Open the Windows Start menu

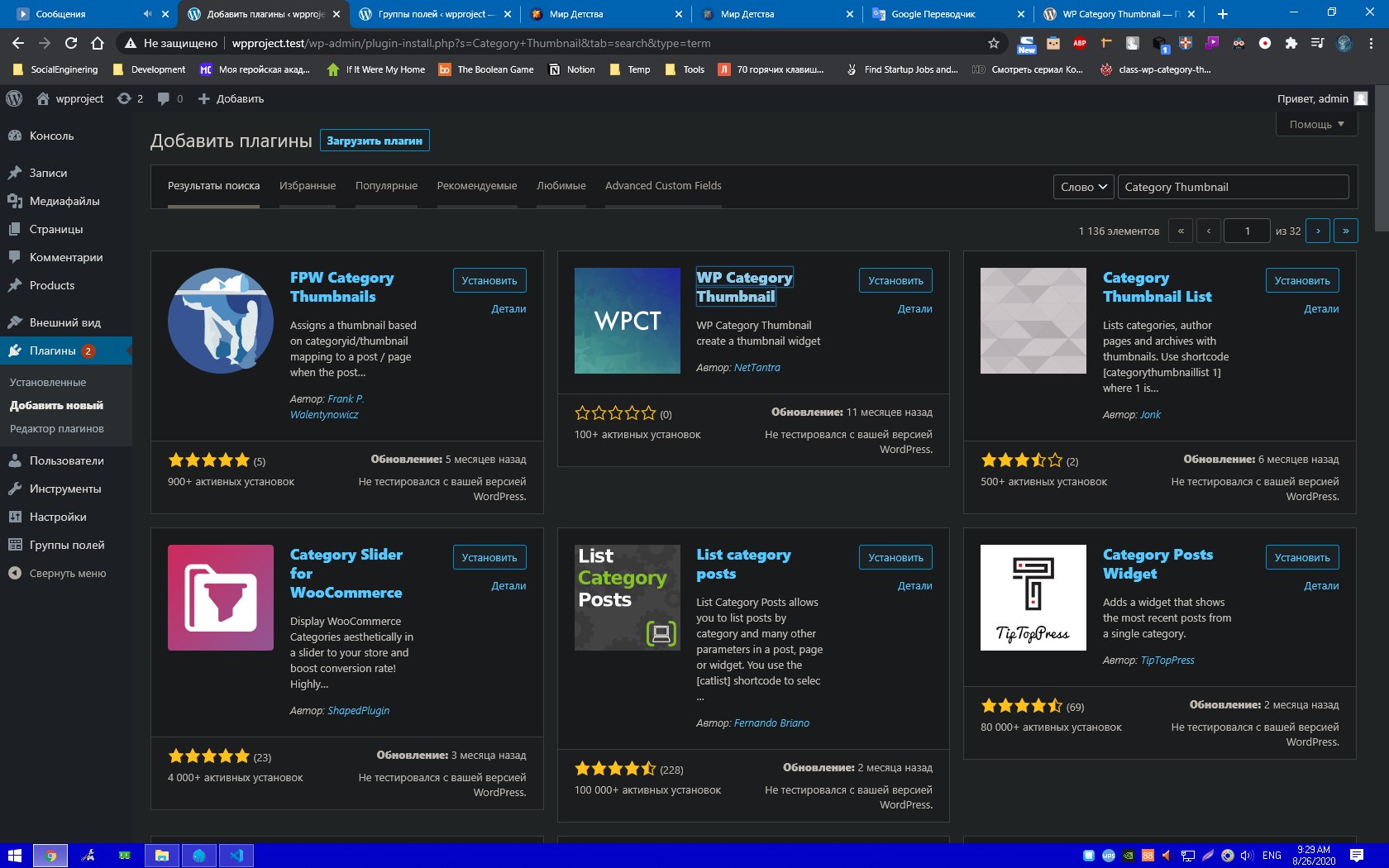pos(14,856)
